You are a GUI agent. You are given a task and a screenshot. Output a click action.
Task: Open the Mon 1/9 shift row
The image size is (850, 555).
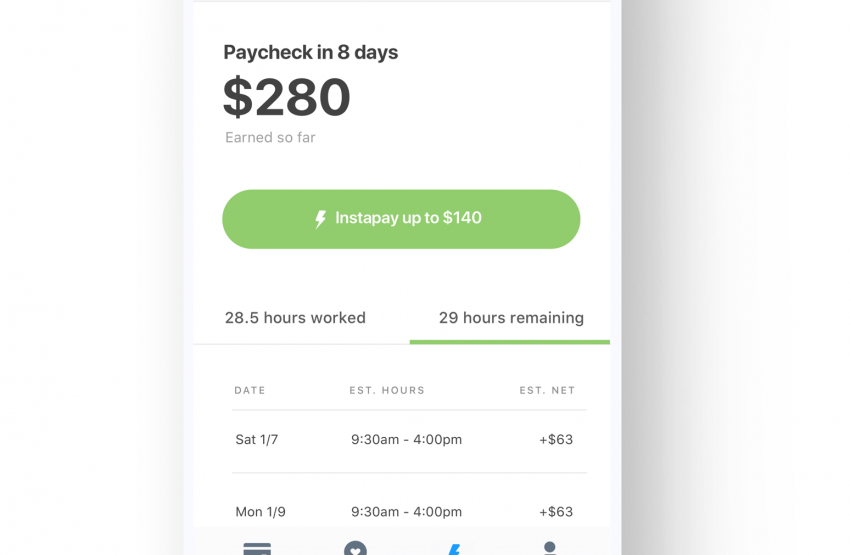pyautogui.click(x=409, y=512)
